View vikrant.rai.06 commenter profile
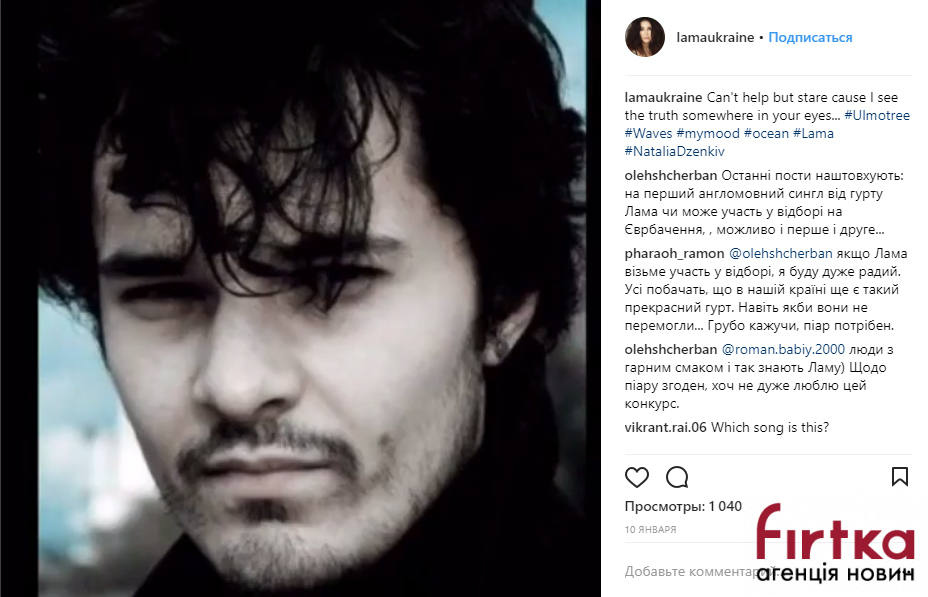 (x=666, y=427)
